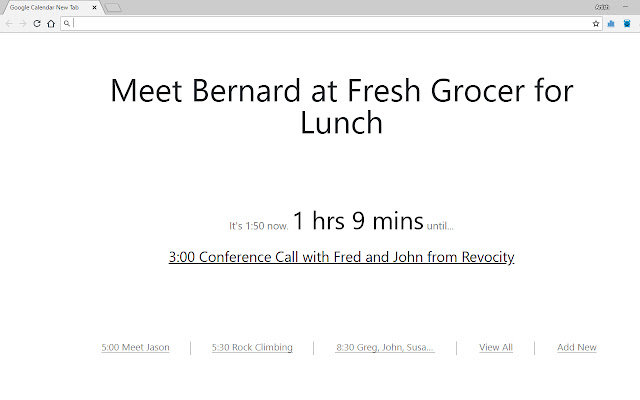640x400 pixels.
Task: Click the browser back arrow
Action: tap(9, 22)
